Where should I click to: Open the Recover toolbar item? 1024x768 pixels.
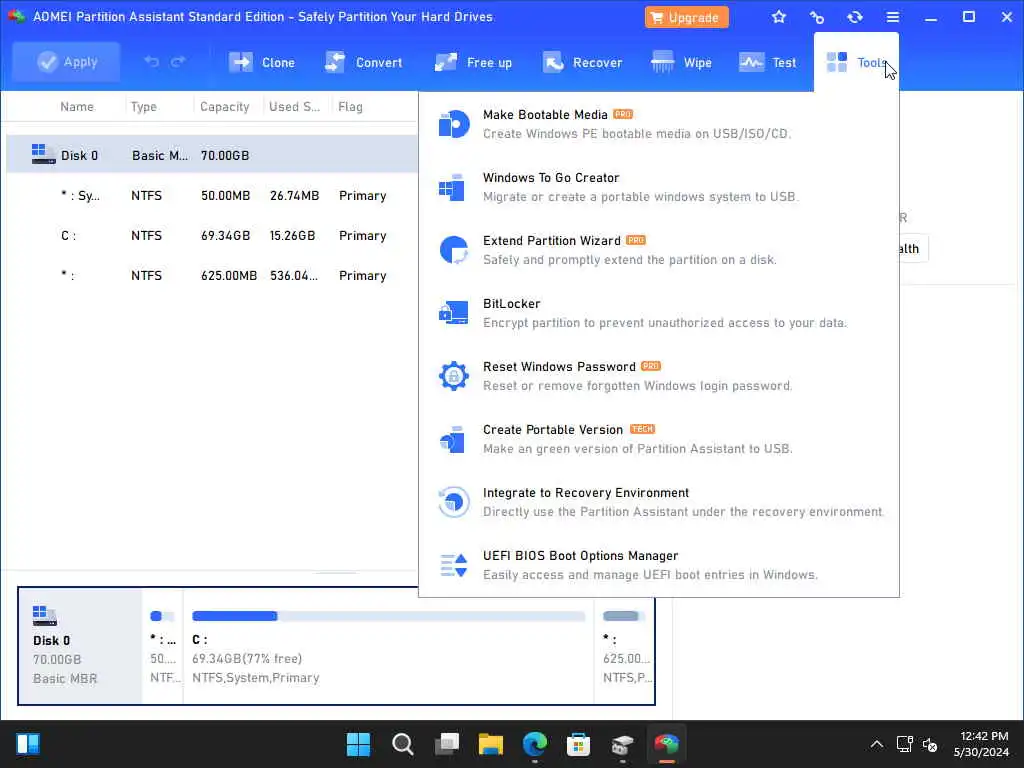click(582, 63)
